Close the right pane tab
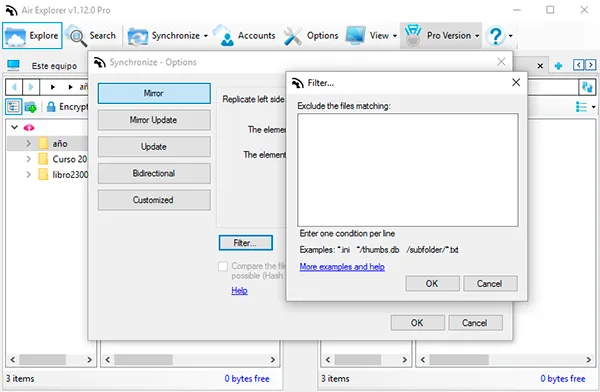The image size is (600, 392). [540, 66]
